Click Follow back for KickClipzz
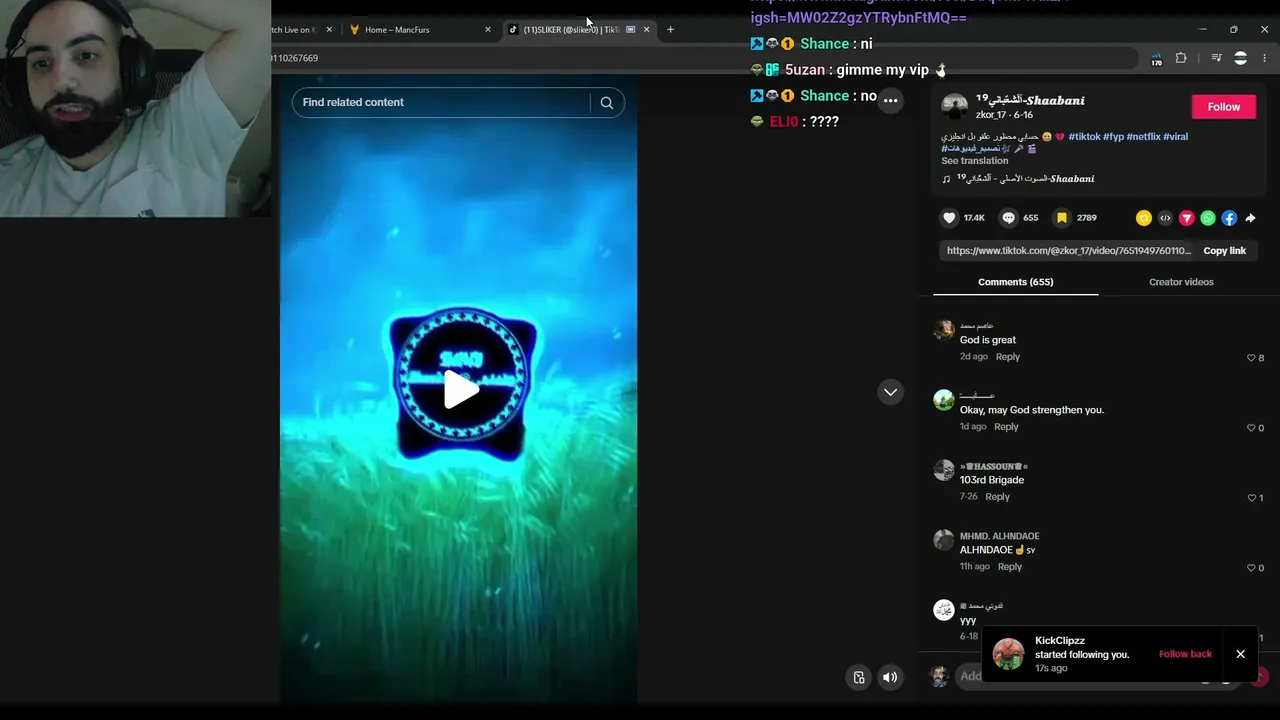The width and height of the screenshot is (1280, 720). click(1185, 654)
